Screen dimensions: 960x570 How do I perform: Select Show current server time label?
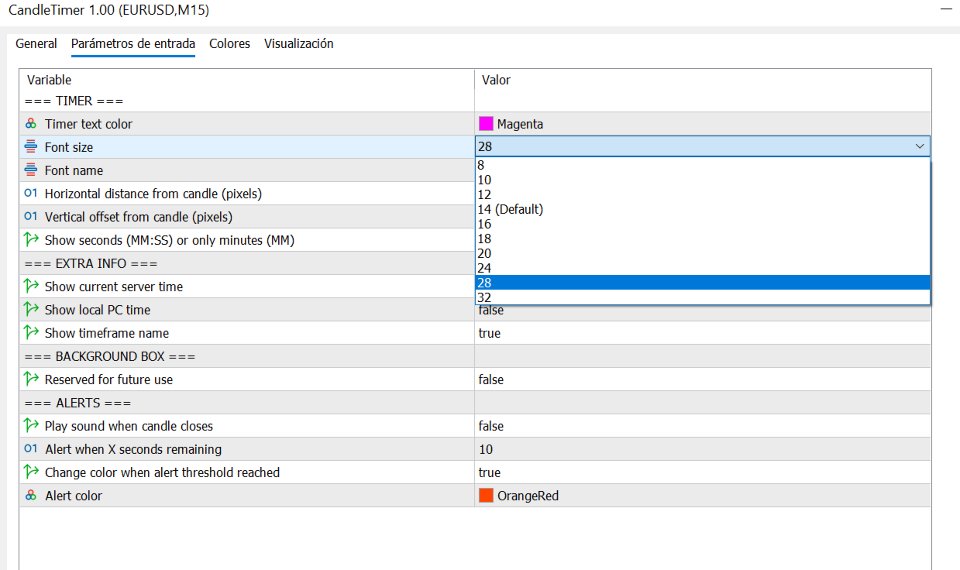pyautogui.click(x=113, y=287)
